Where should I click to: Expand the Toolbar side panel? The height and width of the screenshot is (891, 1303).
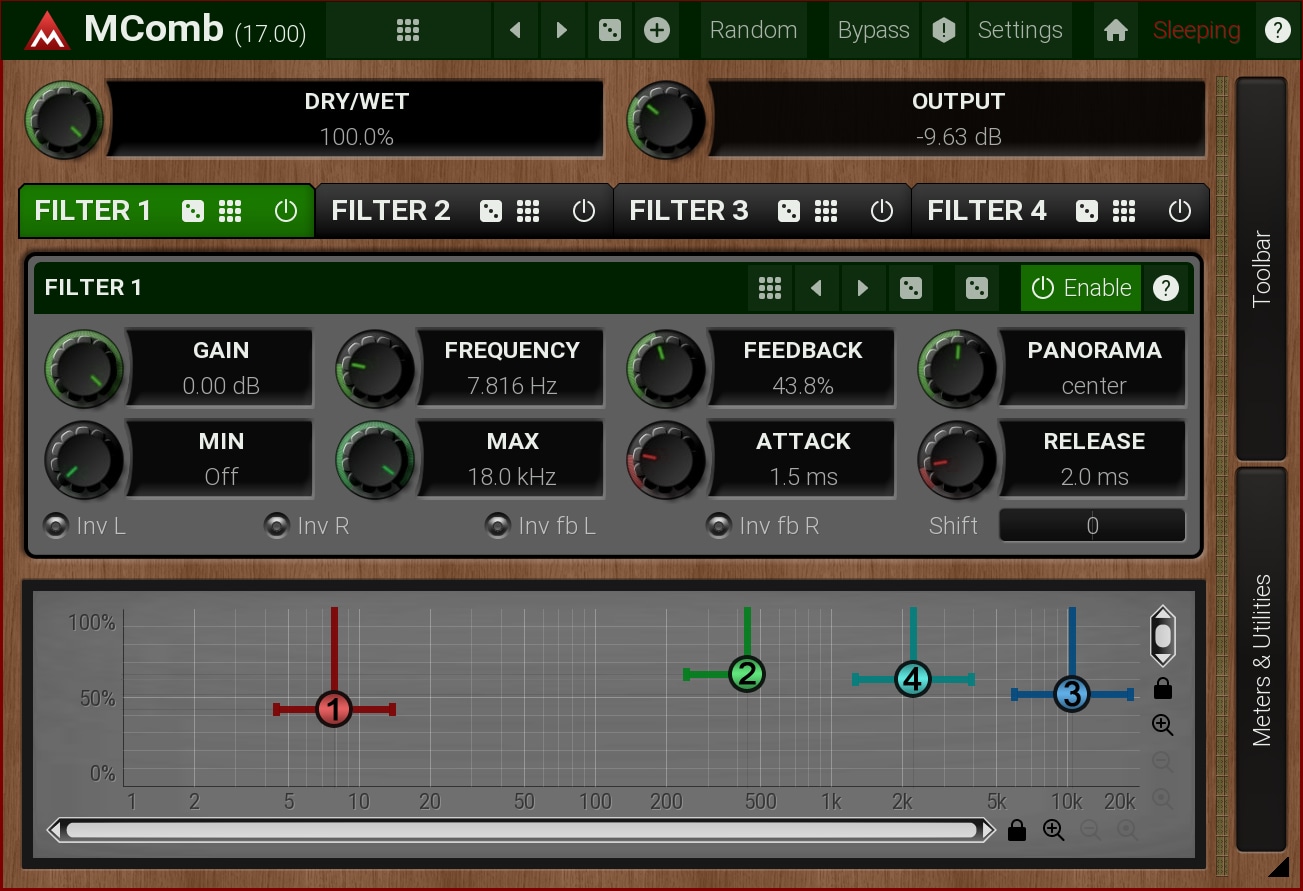click(1262, 268)
